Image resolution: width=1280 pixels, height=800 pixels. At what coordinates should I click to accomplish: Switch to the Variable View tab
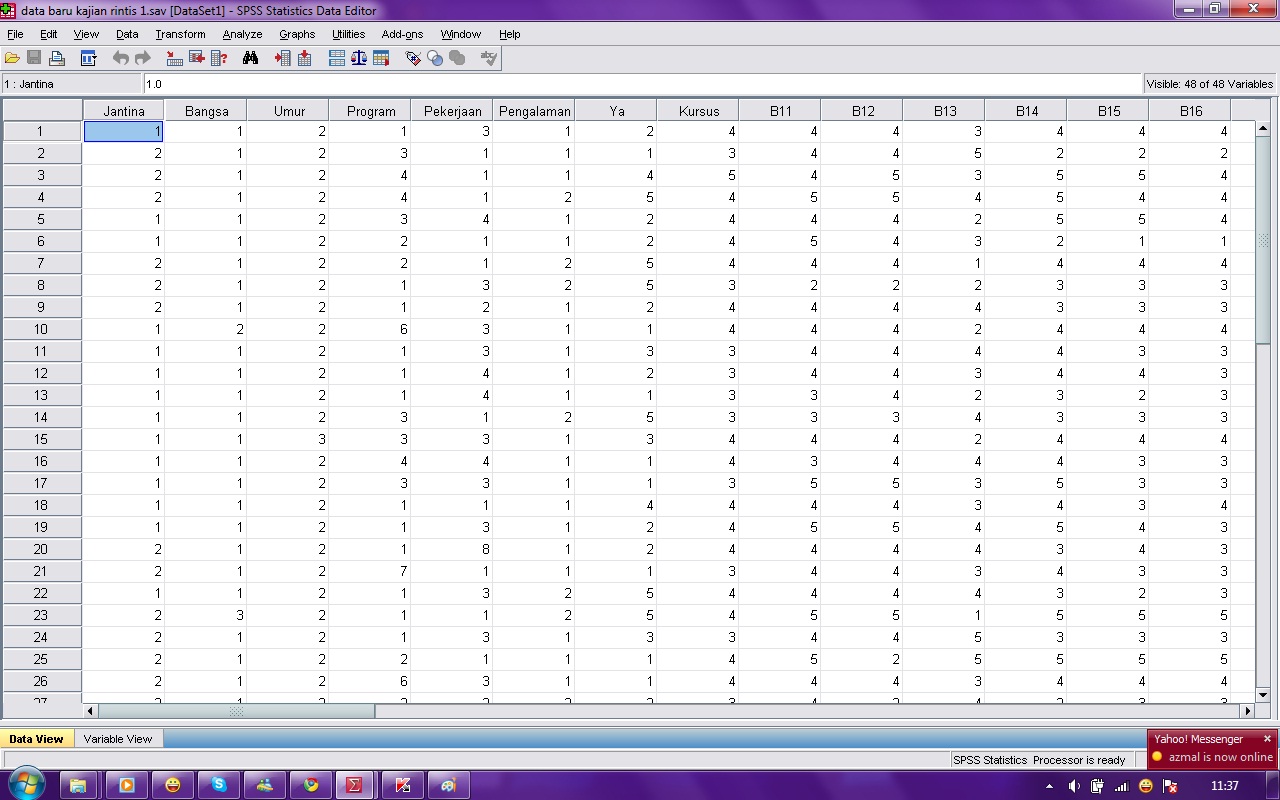point(118,739)
